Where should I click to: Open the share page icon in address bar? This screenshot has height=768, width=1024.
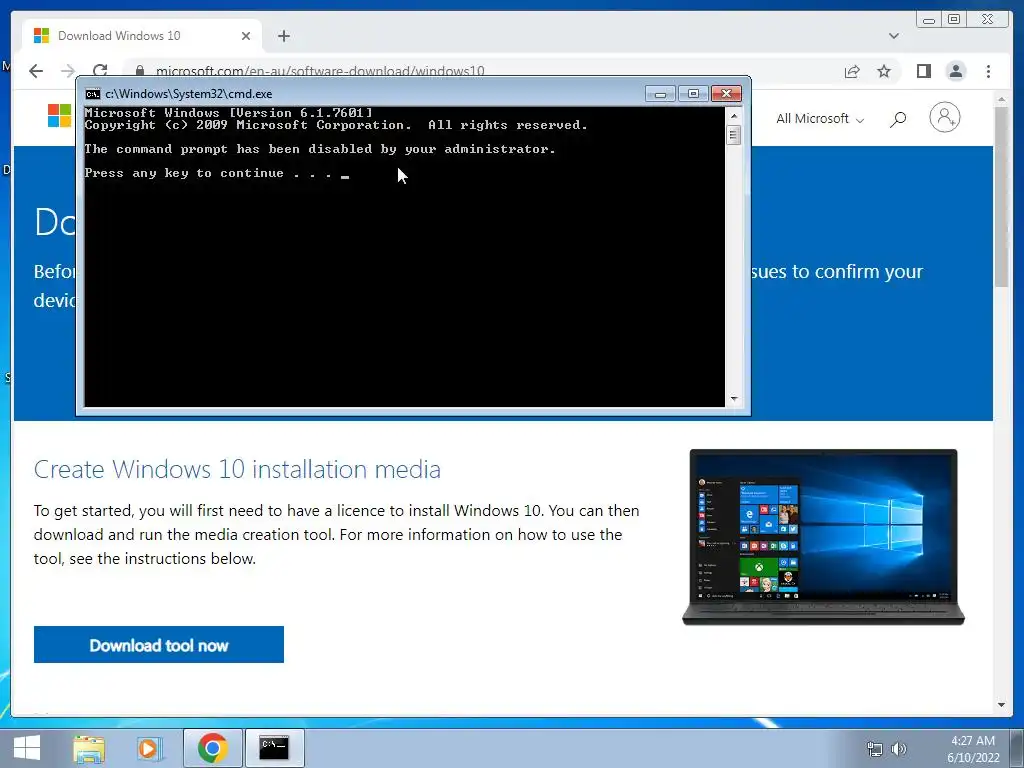coord(852,71)
